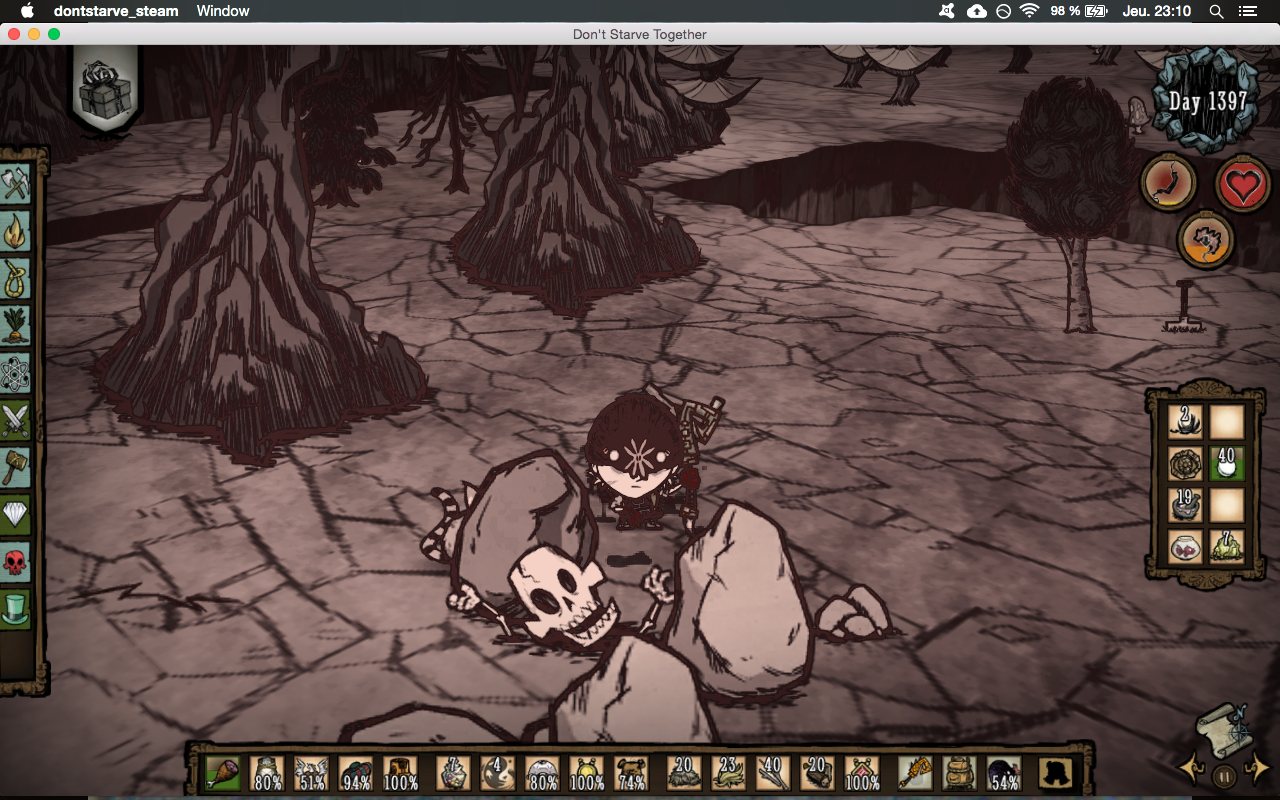Open the Magic red skull tab
This screenshot has width=1280, height=800.
pos(17,562)
